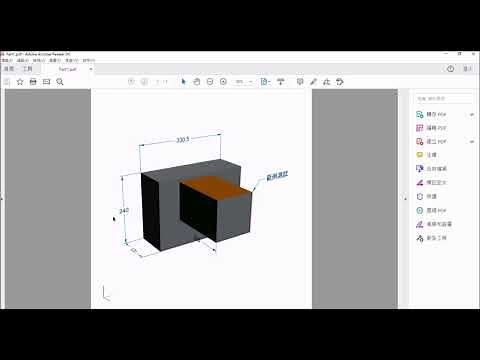The width and height of the screenshot is (480, 360).
Task: Click the print icon in the toolbar
Action: click(33, 82)
